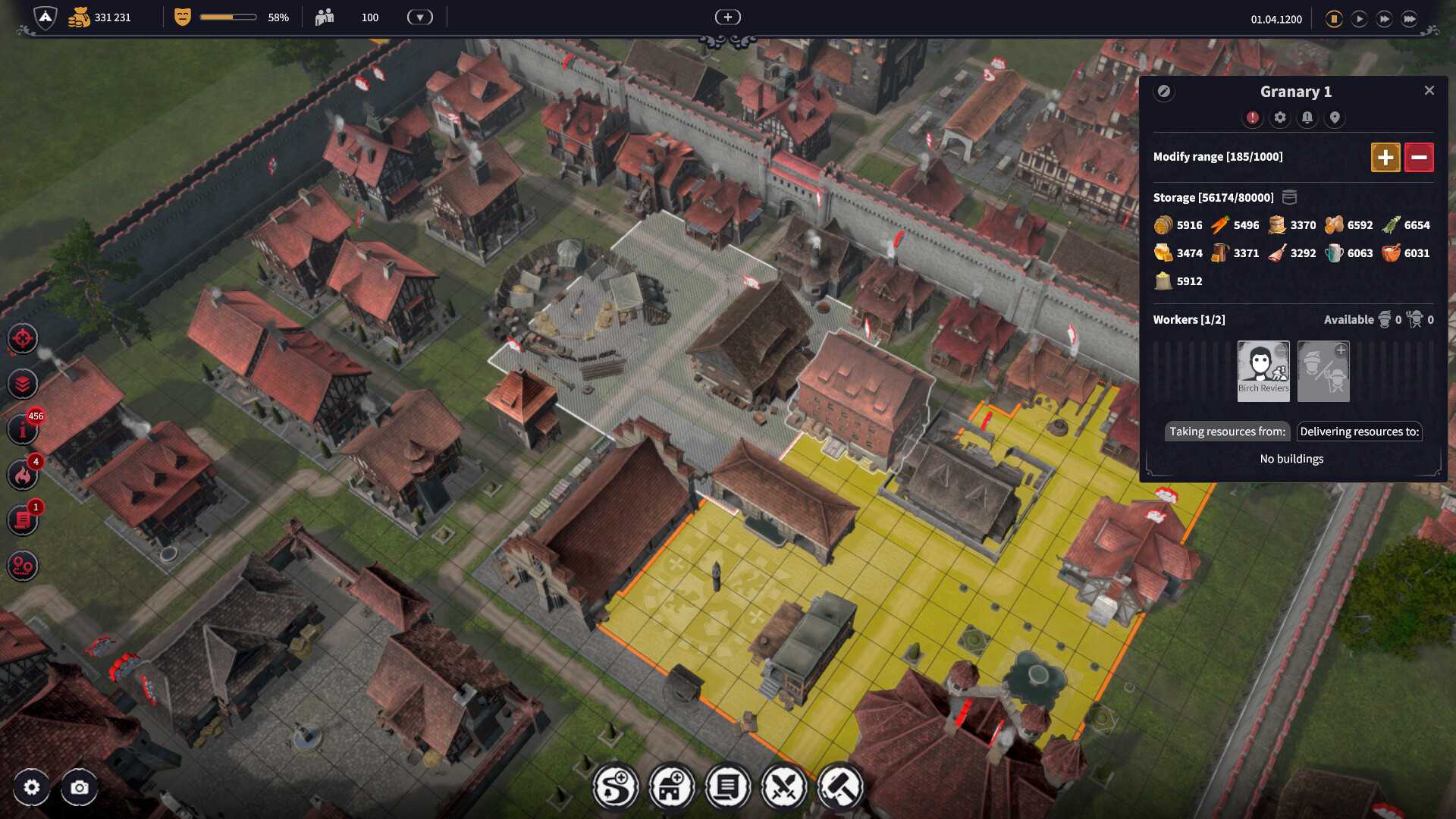Increase Modify range with the plus button
Image resolution: width=1456 pixels, height=819 pixels.
pos(1385,157)
